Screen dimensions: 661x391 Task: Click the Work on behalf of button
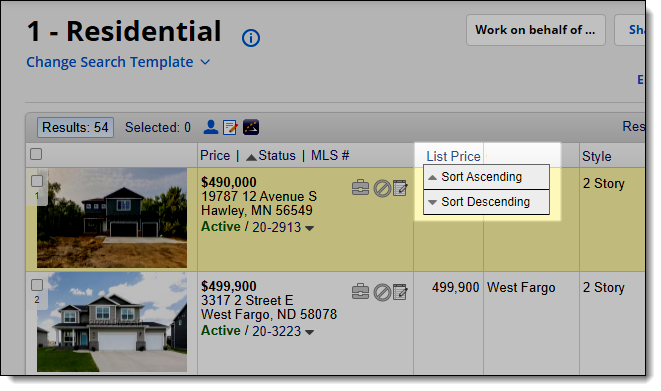point(536,30)
